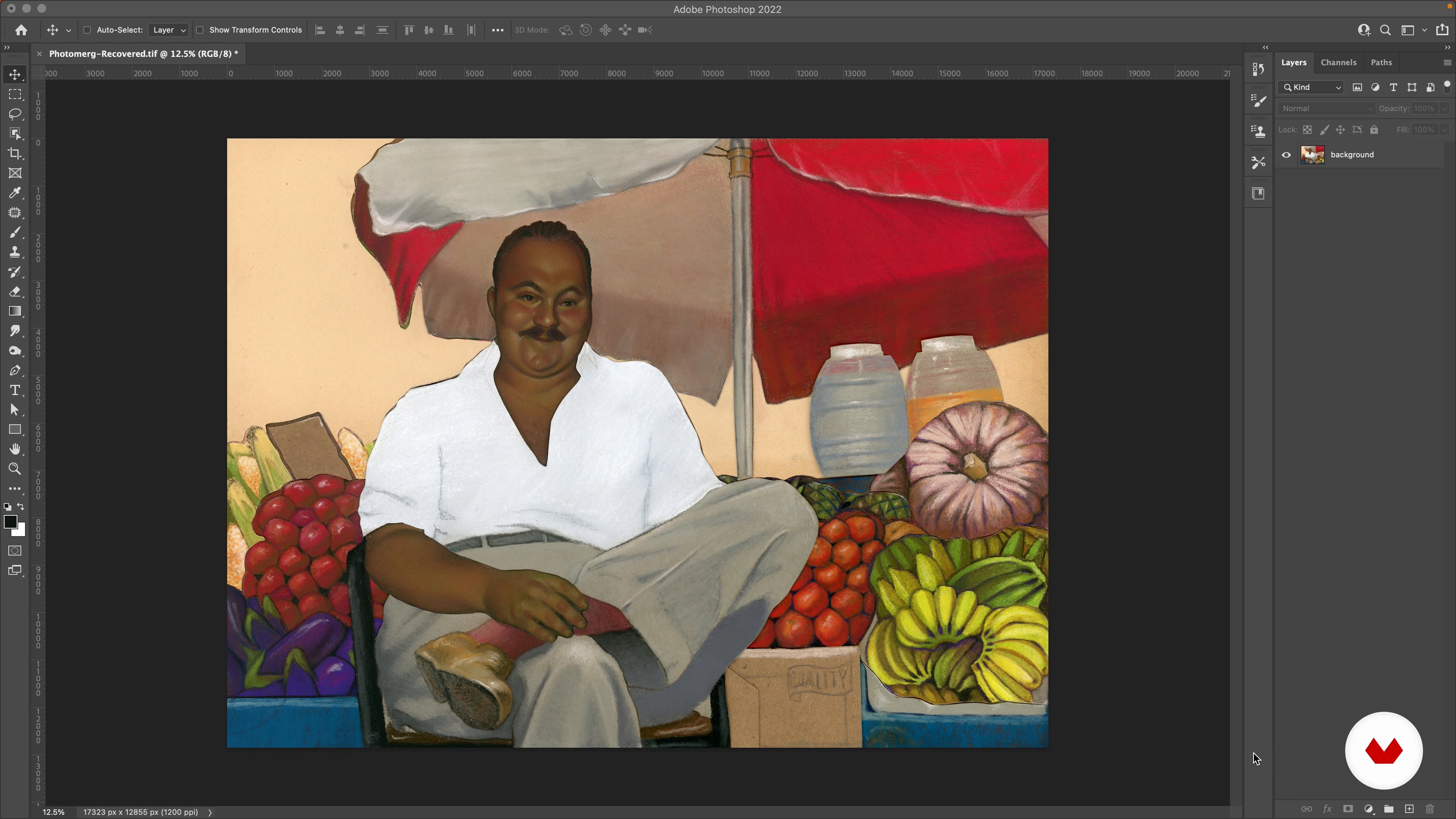Toggle Quick Mask mode
Screen dimensions: 1456x819
[15, 551]
